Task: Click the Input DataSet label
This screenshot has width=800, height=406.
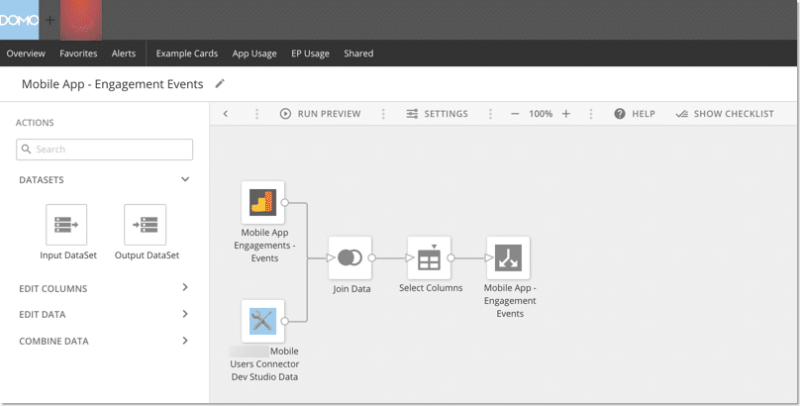Action: [x=68, y=255]
